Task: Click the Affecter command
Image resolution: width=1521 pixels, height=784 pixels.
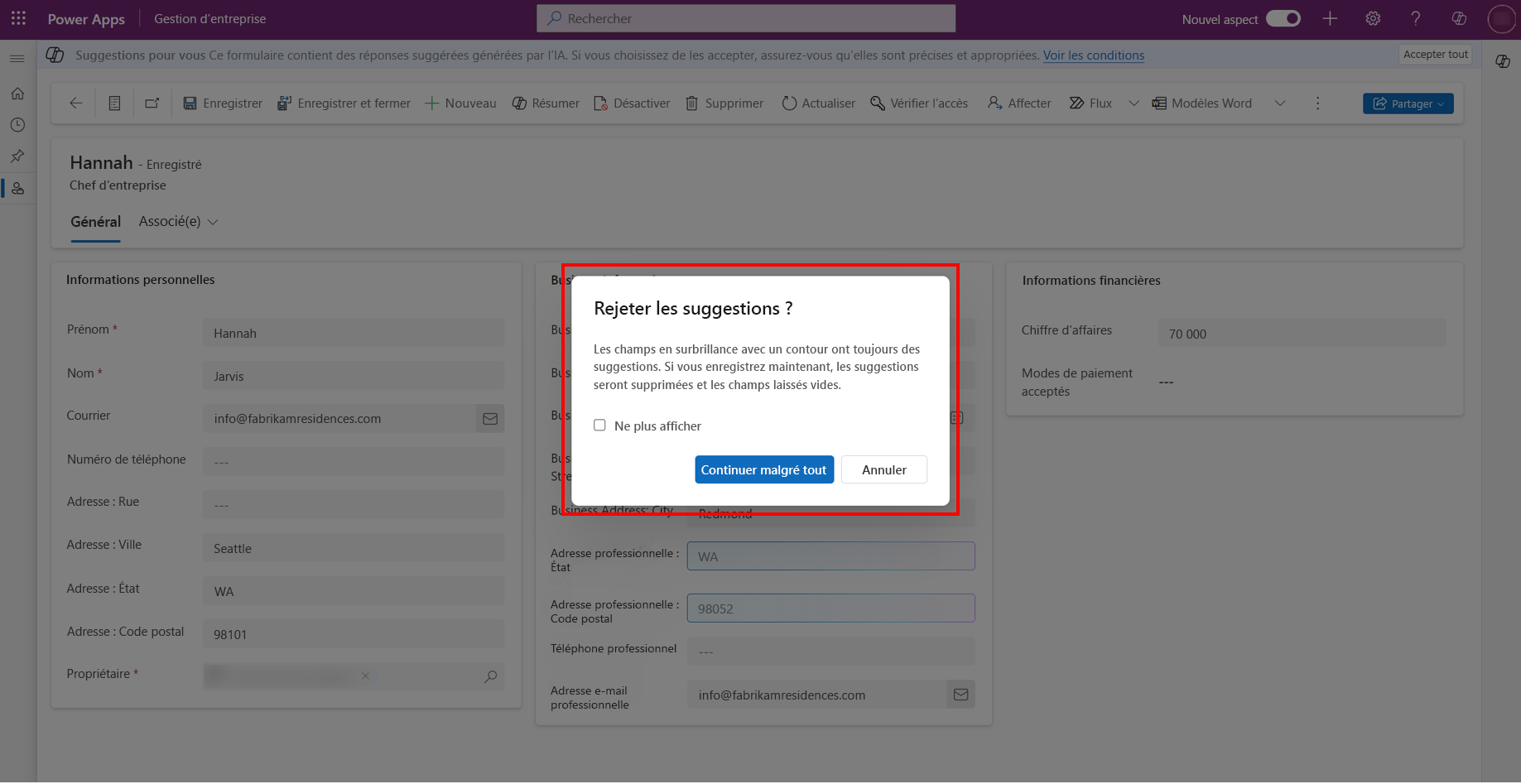Action: 1019,103
